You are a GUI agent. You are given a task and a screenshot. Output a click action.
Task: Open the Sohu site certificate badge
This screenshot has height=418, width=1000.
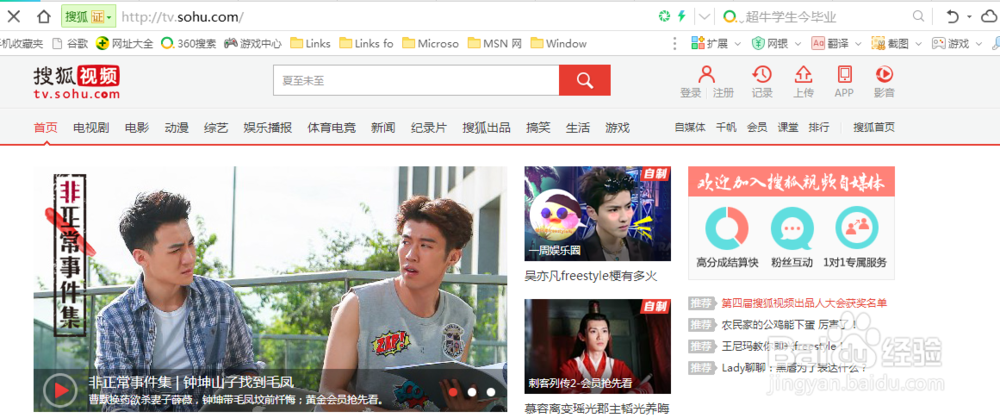click(89, 17)
